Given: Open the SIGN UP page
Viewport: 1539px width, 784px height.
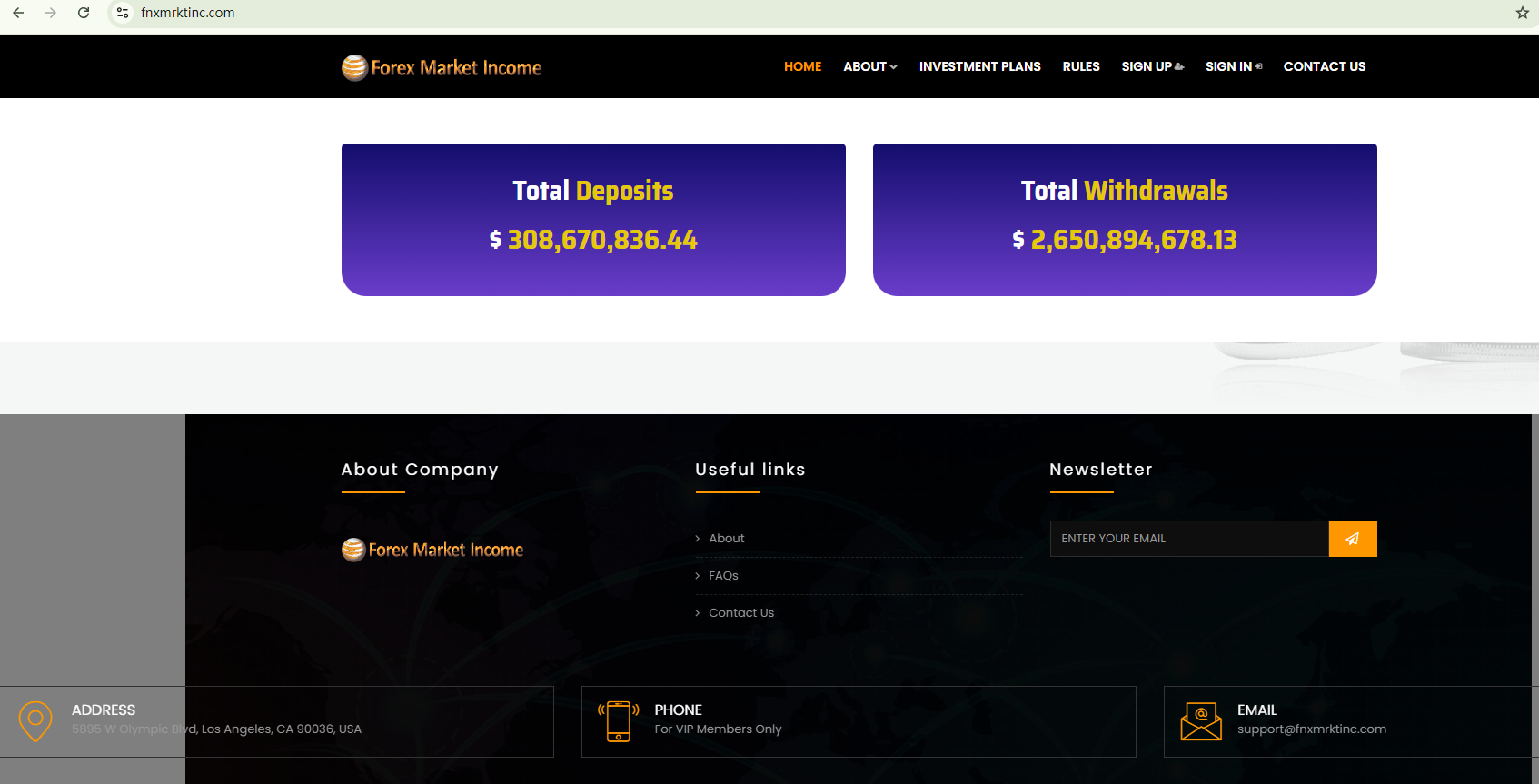Looking at the screenshot, I should pyautogui.click(x=1153, y=66).
